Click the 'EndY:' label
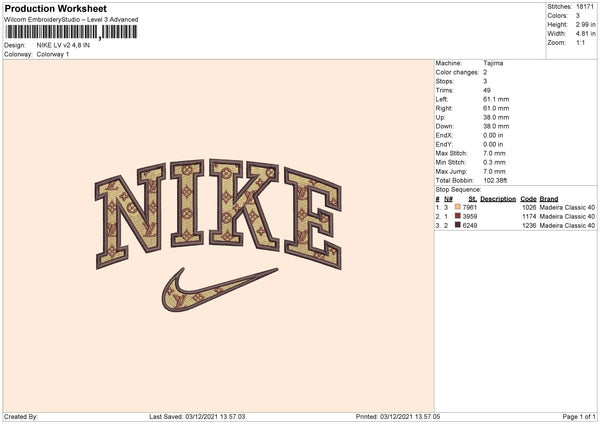The image size is (600, 424). point(444,144)
